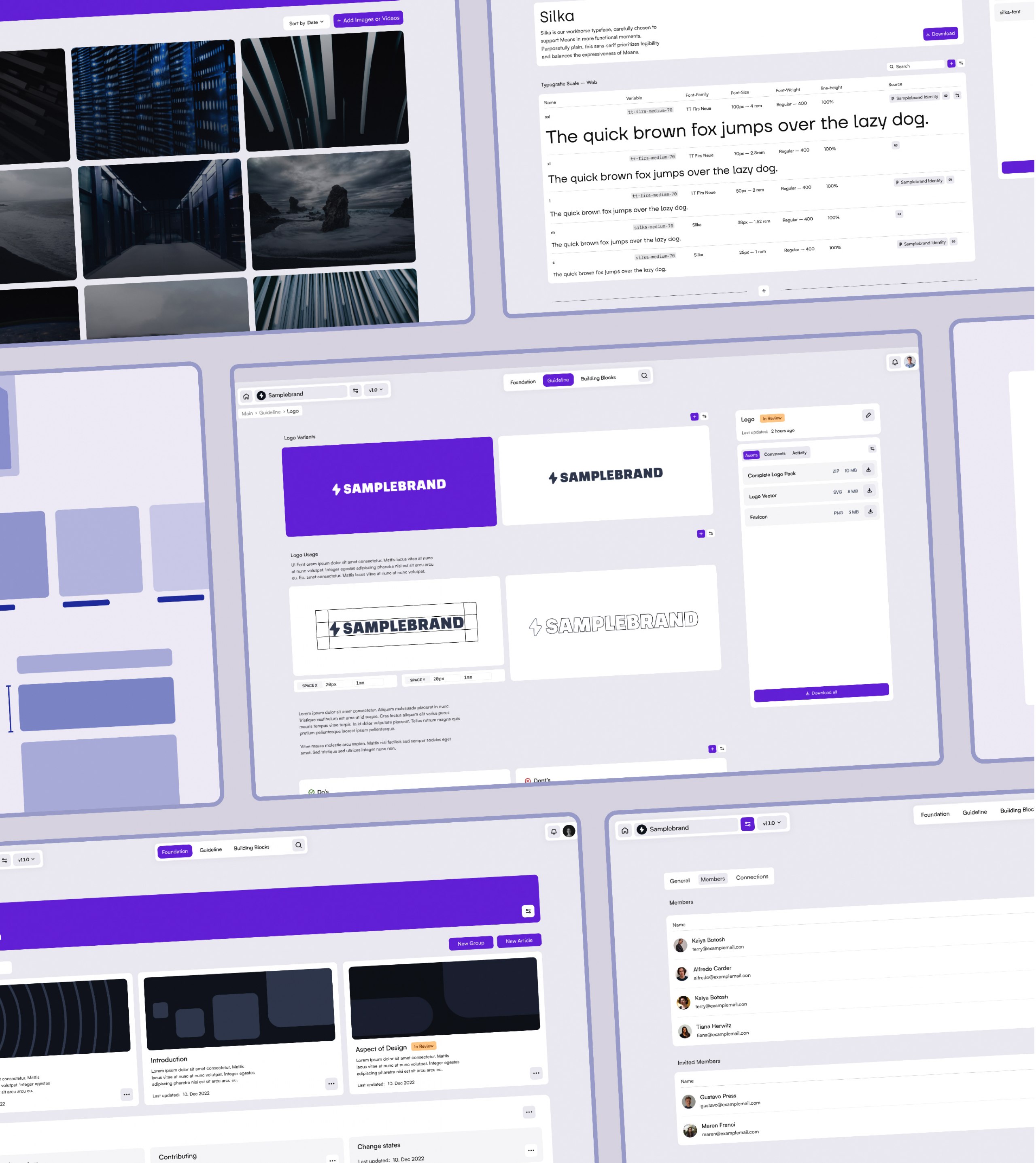Click search icon in Foundation window tab bar
Screen dimensions: 1036x1163
click(x=298, y=845)
